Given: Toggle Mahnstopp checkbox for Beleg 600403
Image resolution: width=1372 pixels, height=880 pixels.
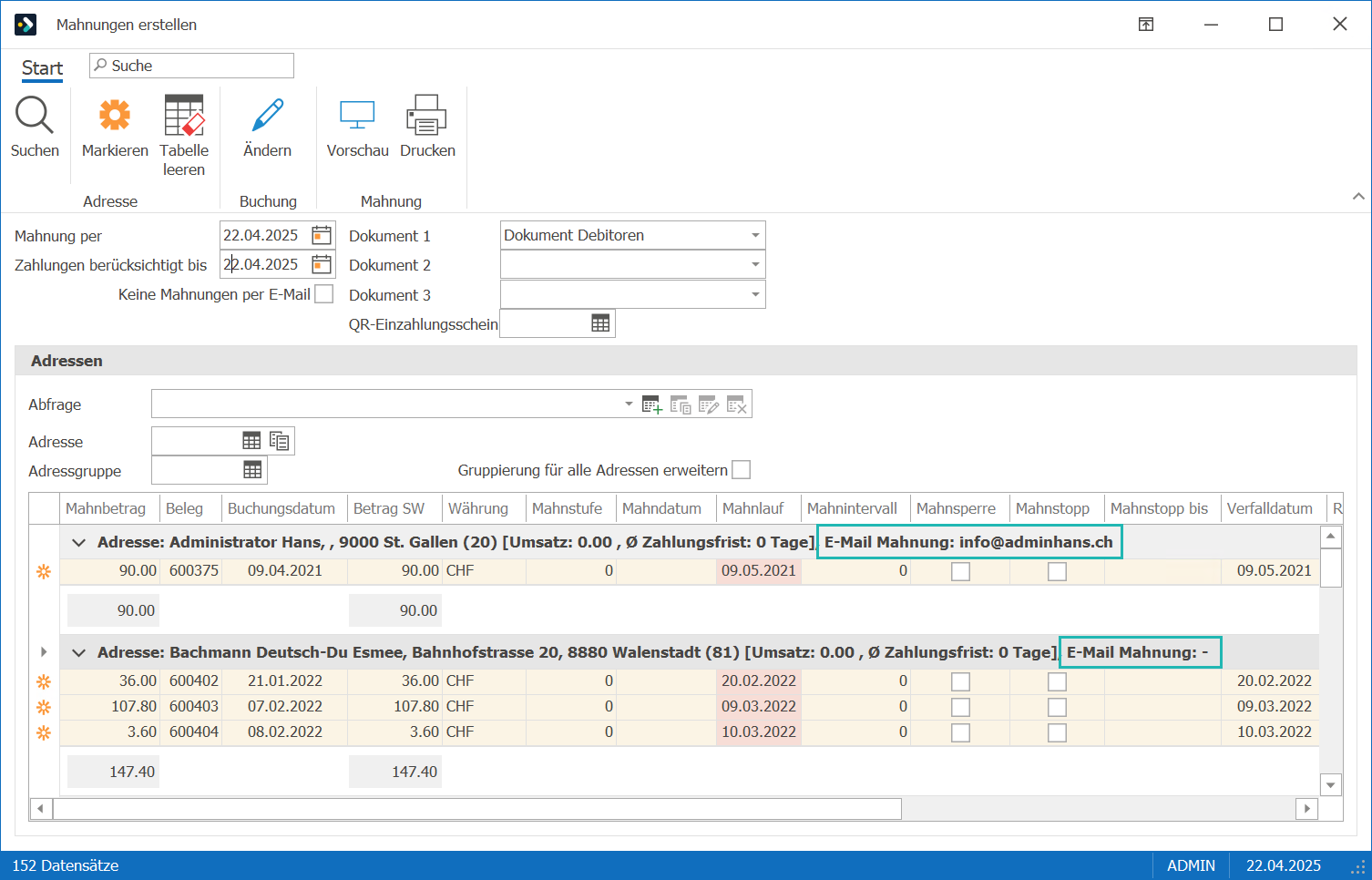Looking at the screenshot, I should pyautogui.click(x=1057, y=707).
